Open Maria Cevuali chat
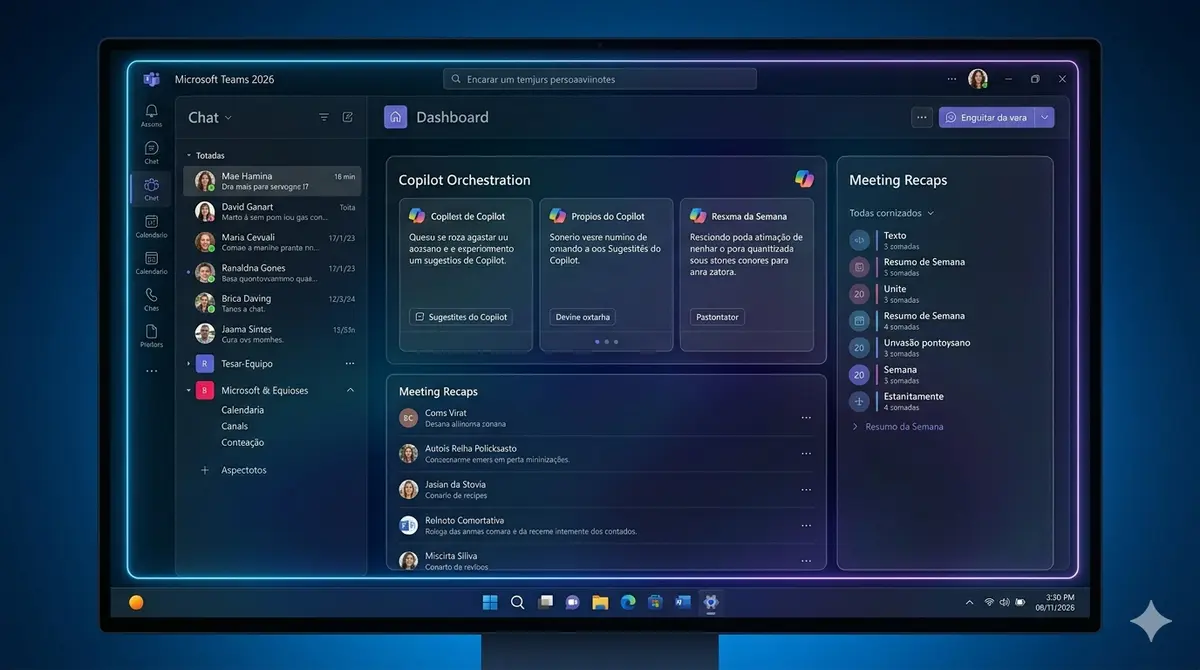The height and width of the screenshot is (670, 1200). coord(272,242)
